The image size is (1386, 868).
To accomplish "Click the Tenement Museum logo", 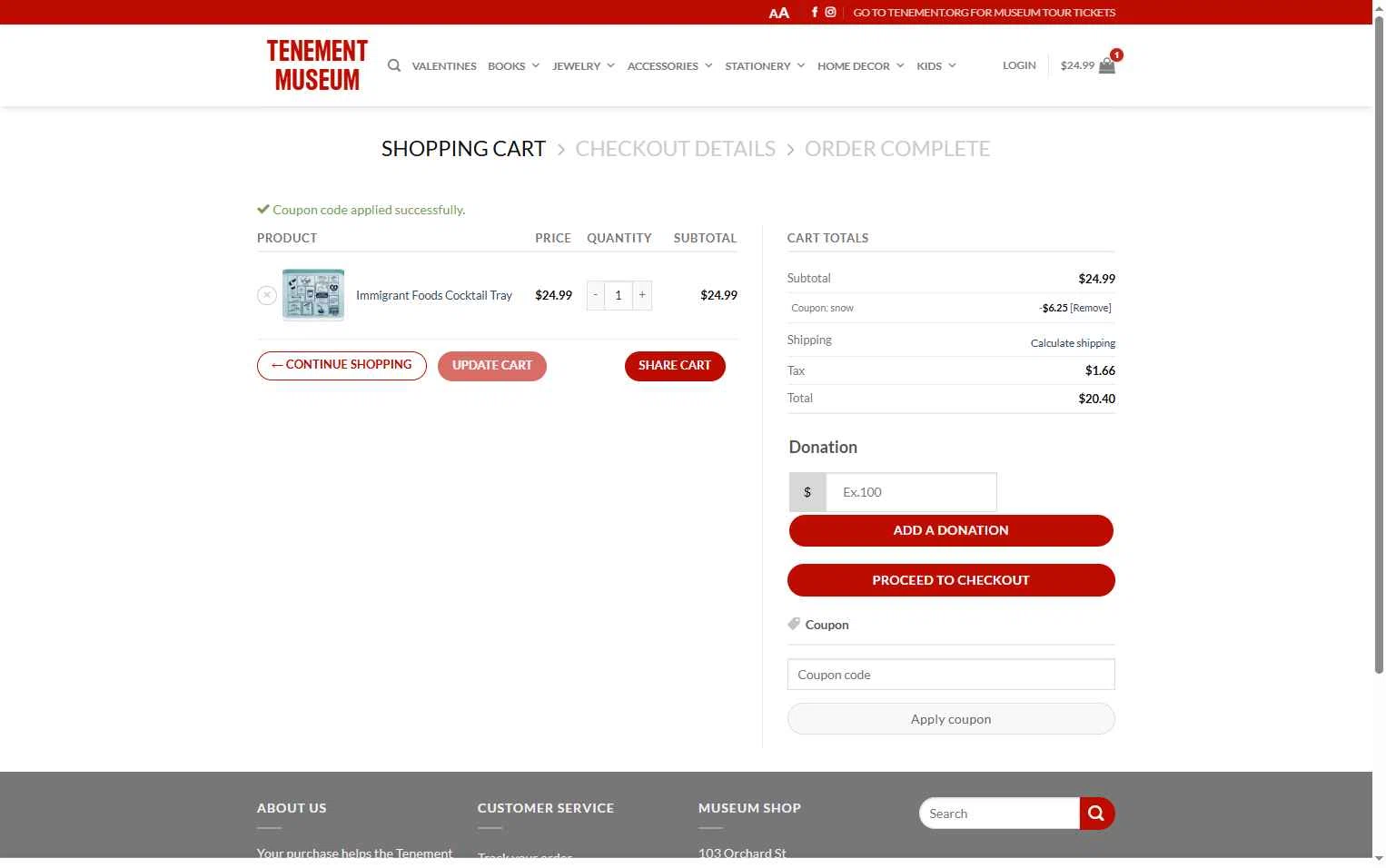I will tap(317, 65).
